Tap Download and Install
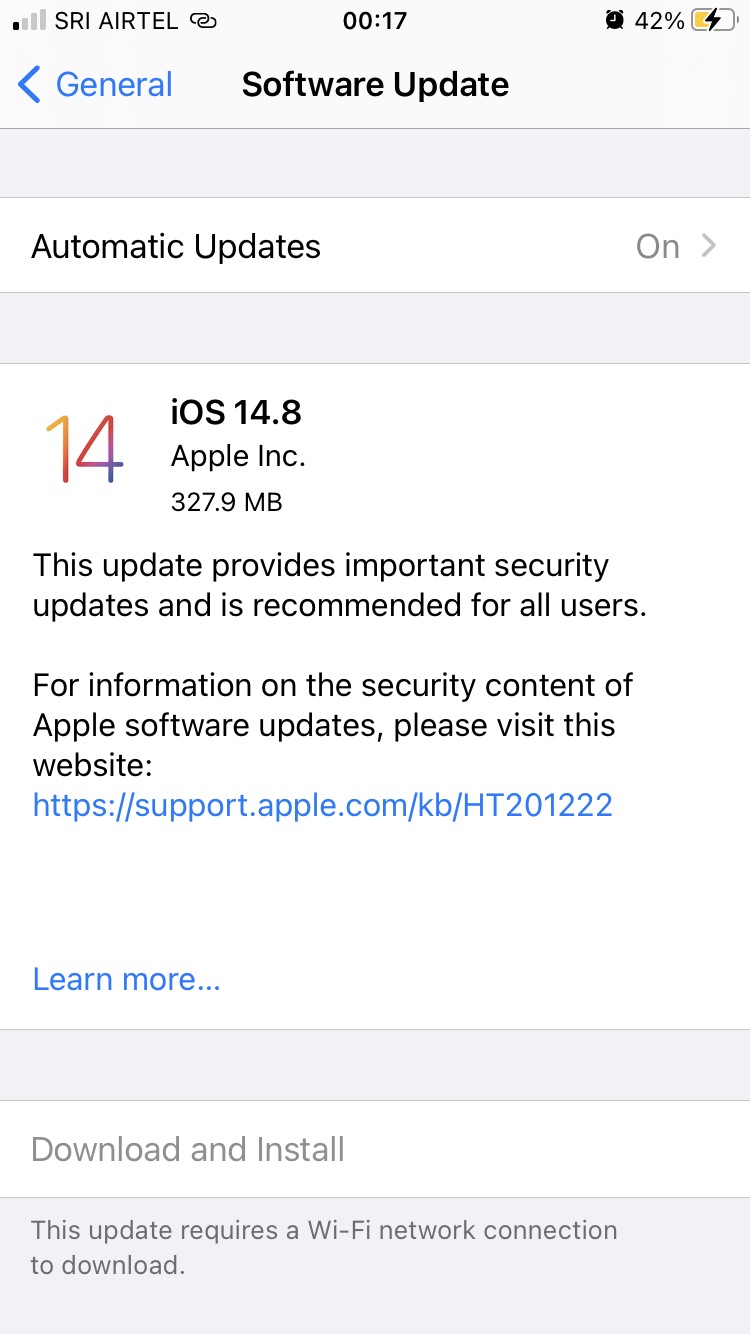The width and height of the screenshot is (750, 1334). (x=188, y=1149)
